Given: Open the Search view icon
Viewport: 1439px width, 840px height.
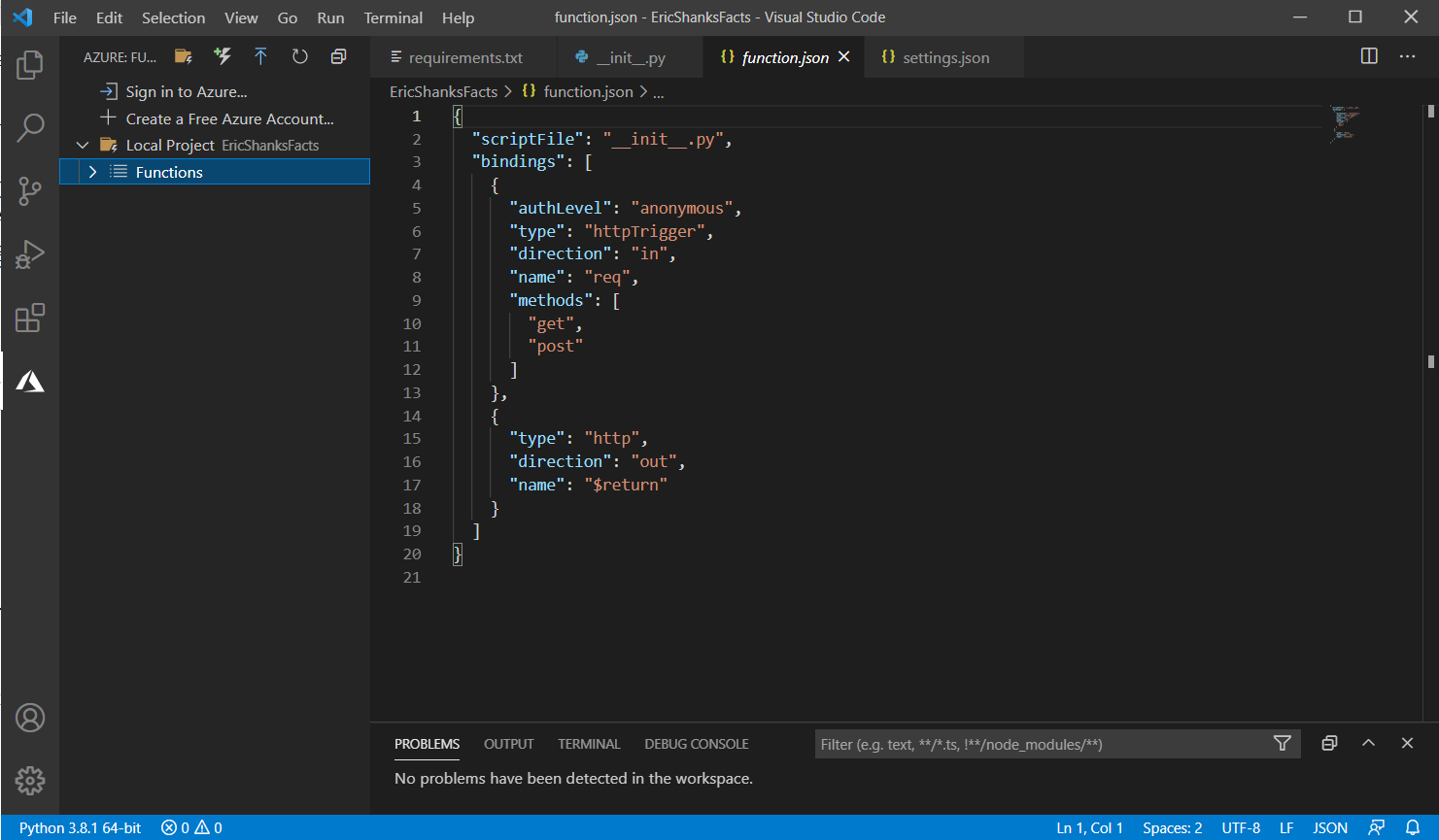Looking at the screenshot, I should click(30, 127).
